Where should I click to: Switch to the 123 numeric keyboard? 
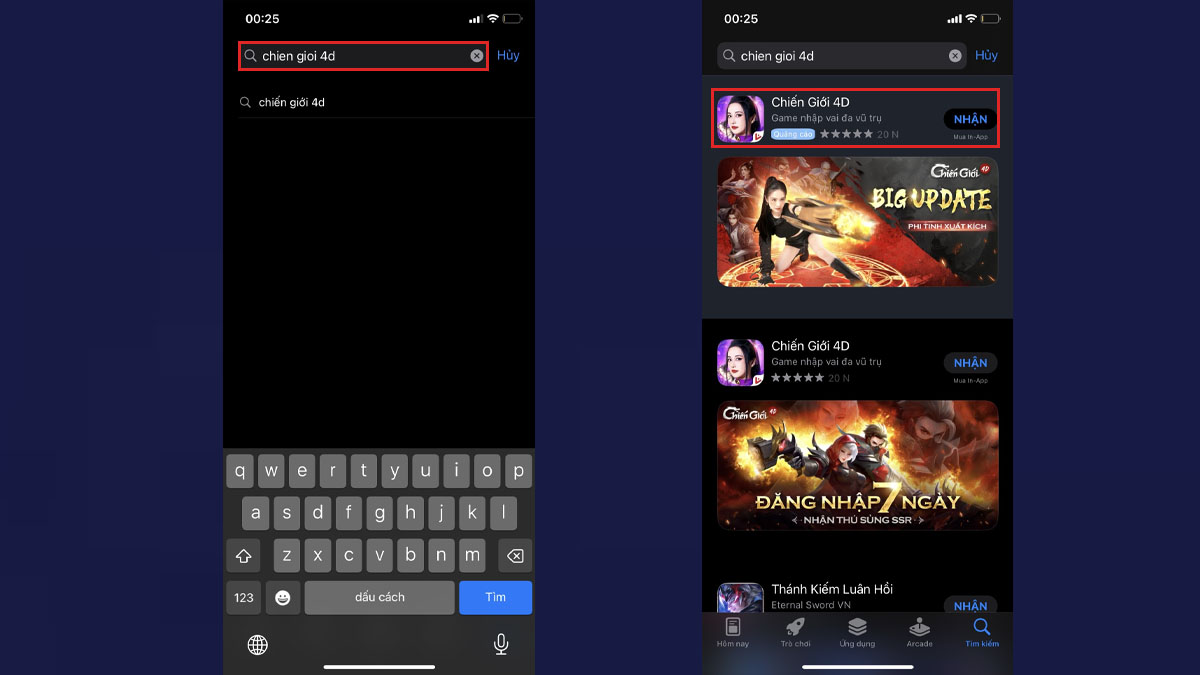point(244,597)
